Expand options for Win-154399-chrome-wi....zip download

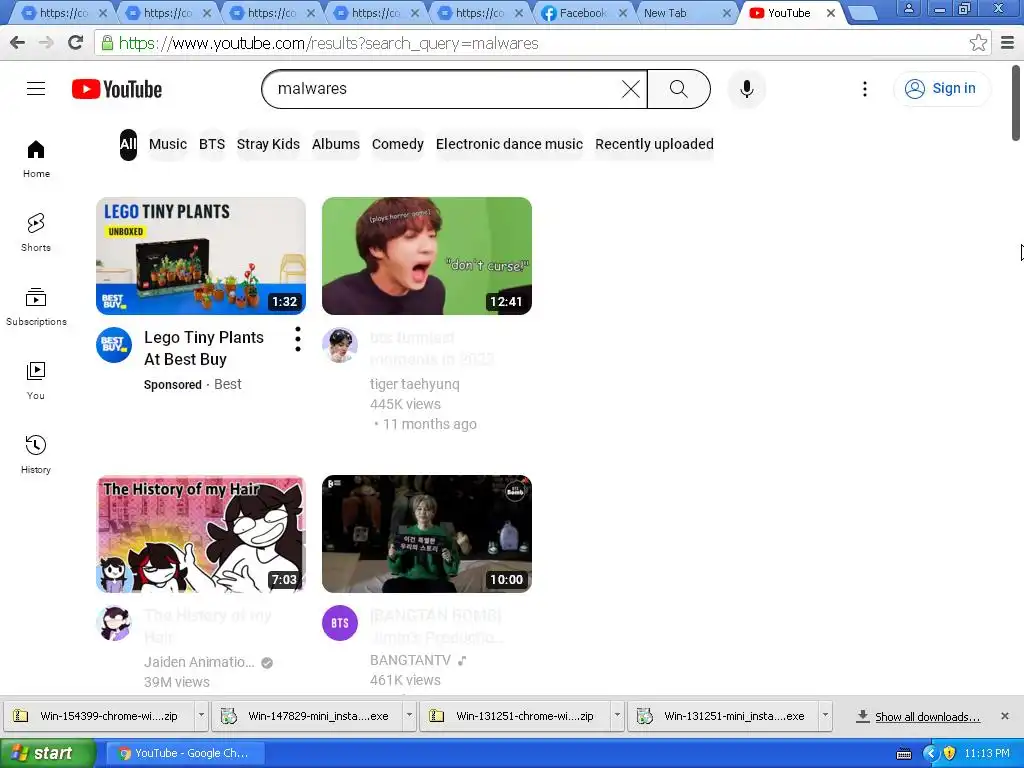click(201, 716)
